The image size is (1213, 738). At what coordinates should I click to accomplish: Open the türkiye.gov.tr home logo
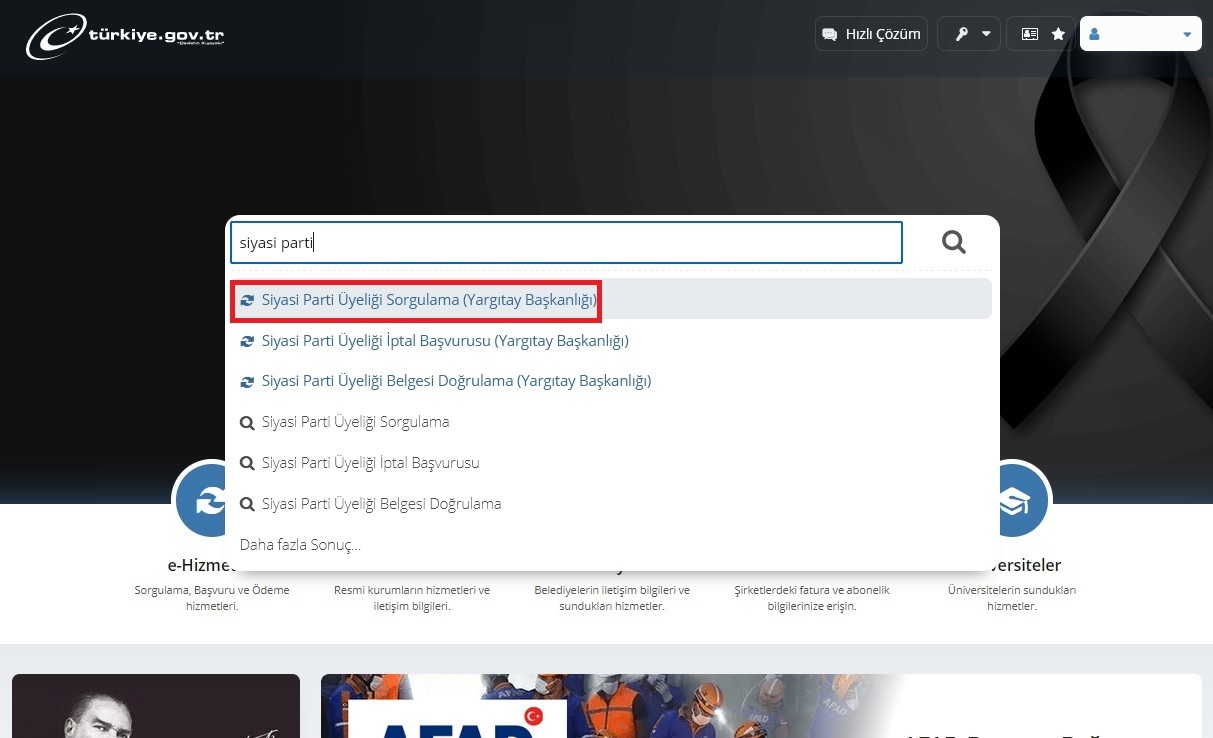[125, 36]
